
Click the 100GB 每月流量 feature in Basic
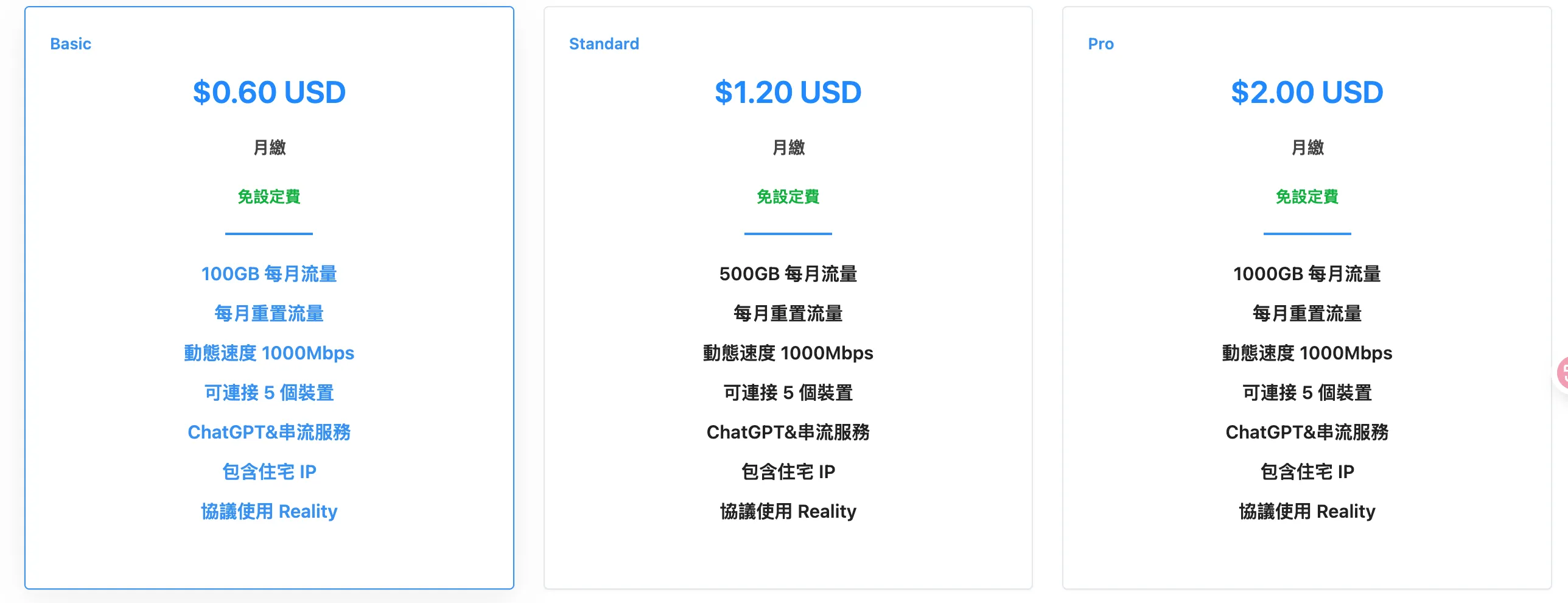[269, 274]
